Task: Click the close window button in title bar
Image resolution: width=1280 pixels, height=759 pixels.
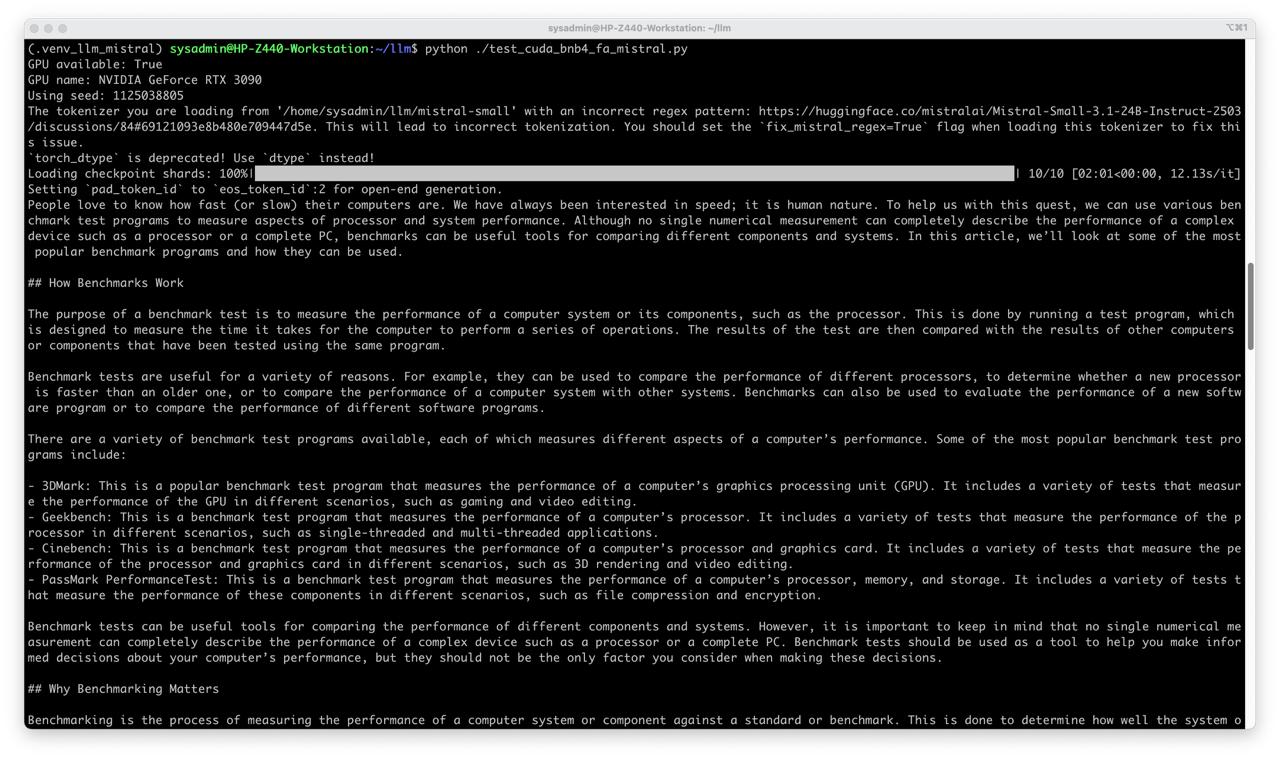Action: pos(35,28)
